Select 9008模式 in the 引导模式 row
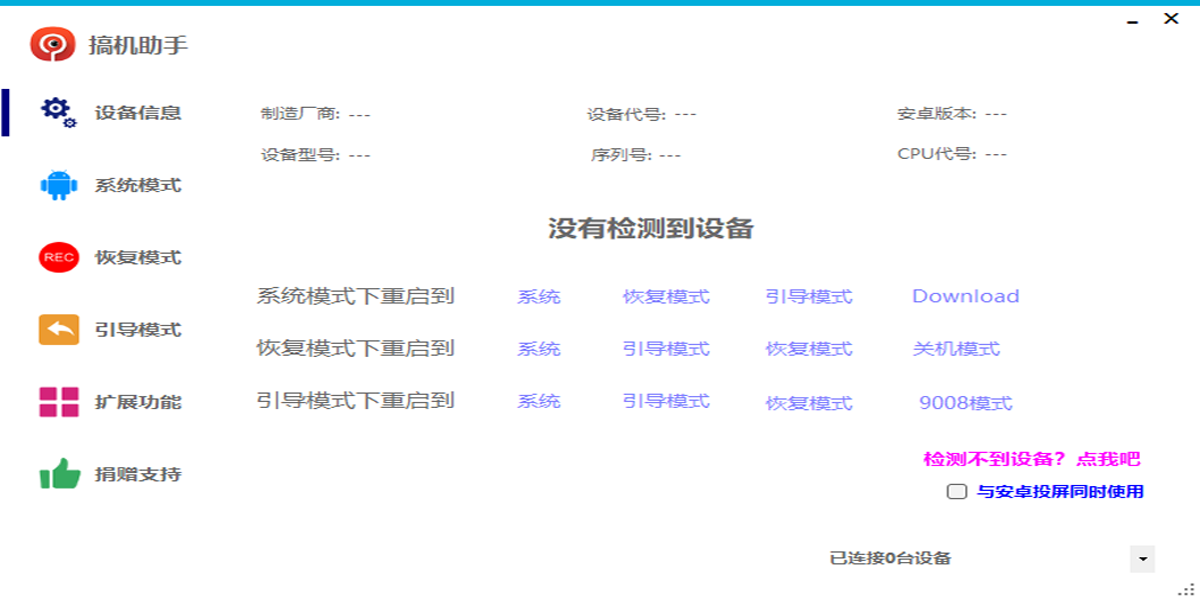 [x=964, y=403]
